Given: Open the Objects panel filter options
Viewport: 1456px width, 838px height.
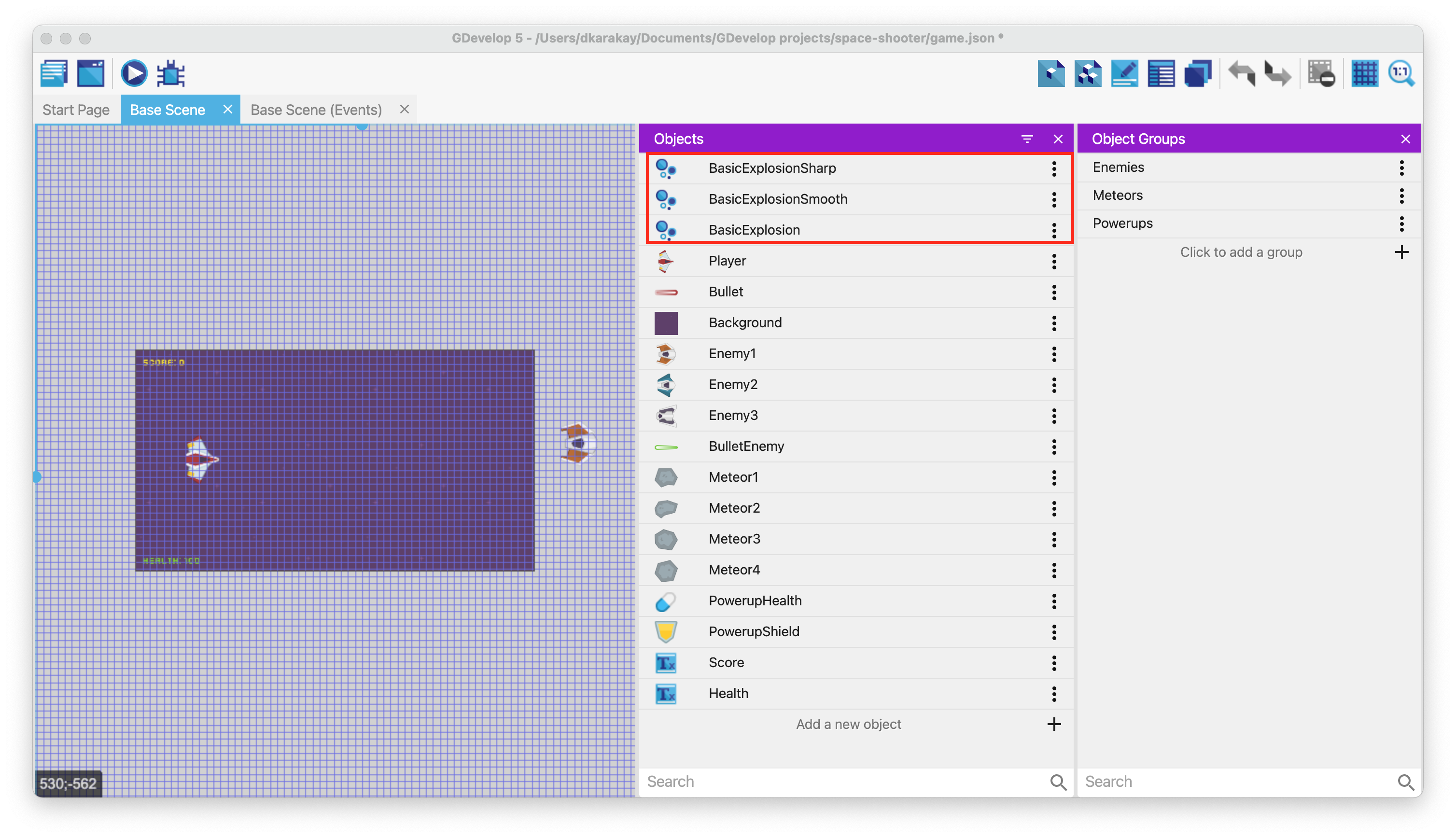Looking at the screenshot, I should click(x=1027, y=139).
